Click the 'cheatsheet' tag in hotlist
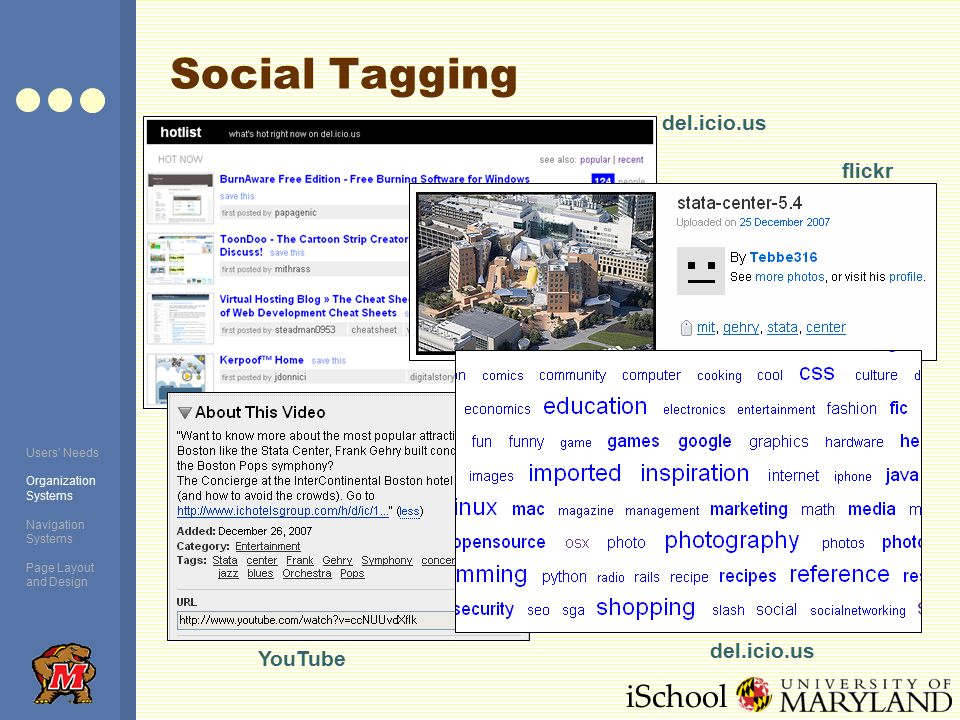This screenshot has height=720, width=960. click(374, 329)
